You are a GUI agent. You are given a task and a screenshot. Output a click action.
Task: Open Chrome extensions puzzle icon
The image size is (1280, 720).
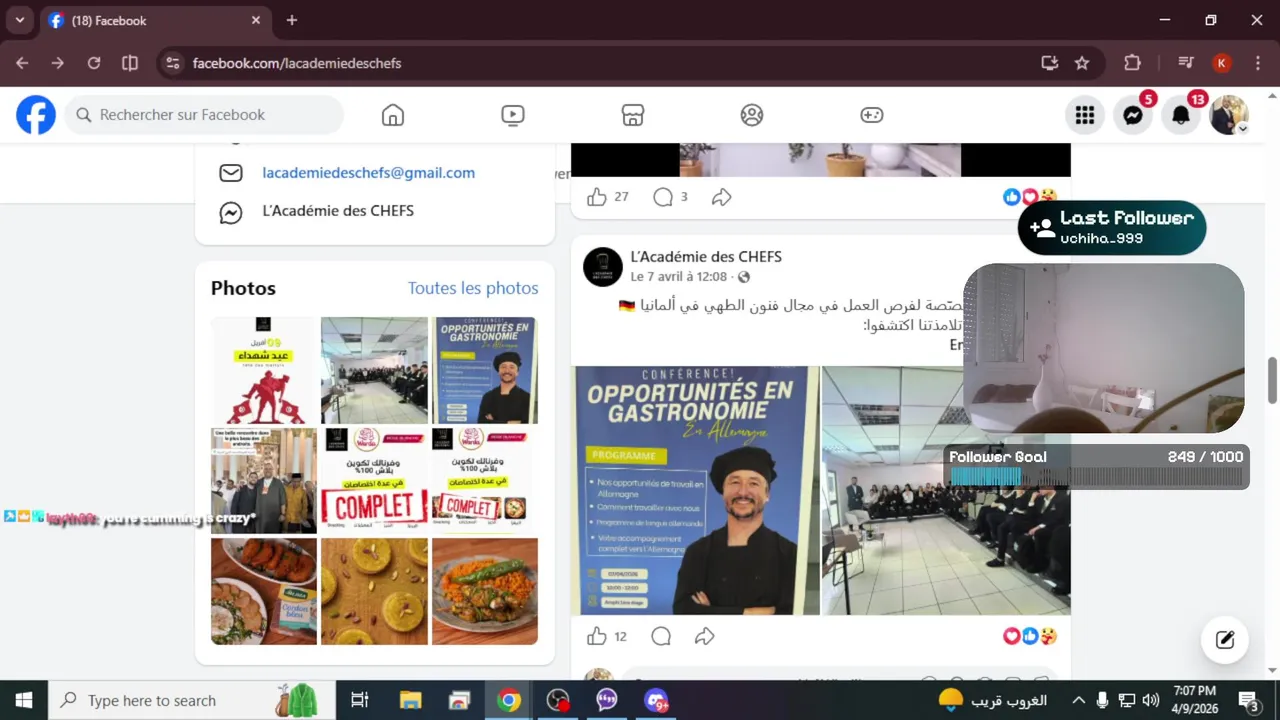pyautogui.click(x=1132, y=63)
